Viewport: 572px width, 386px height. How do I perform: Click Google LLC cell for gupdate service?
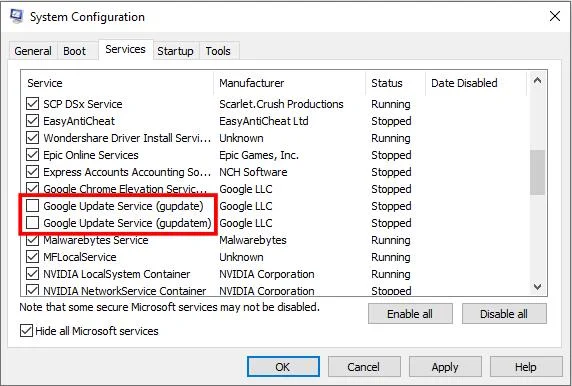246,206
